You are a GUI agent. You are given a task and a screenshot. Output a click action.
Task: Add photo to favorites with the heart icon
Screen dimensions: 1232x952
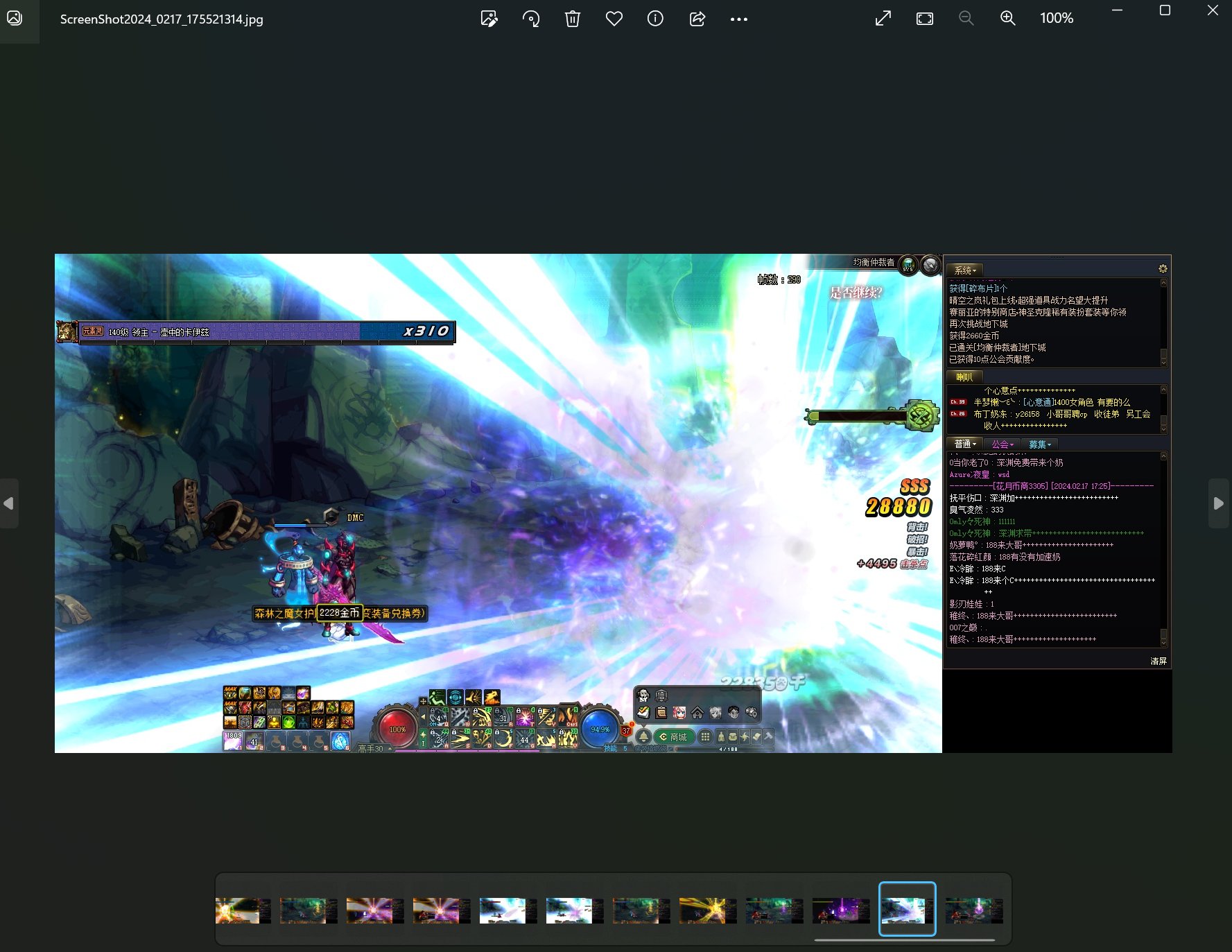[x=614, y=19]
